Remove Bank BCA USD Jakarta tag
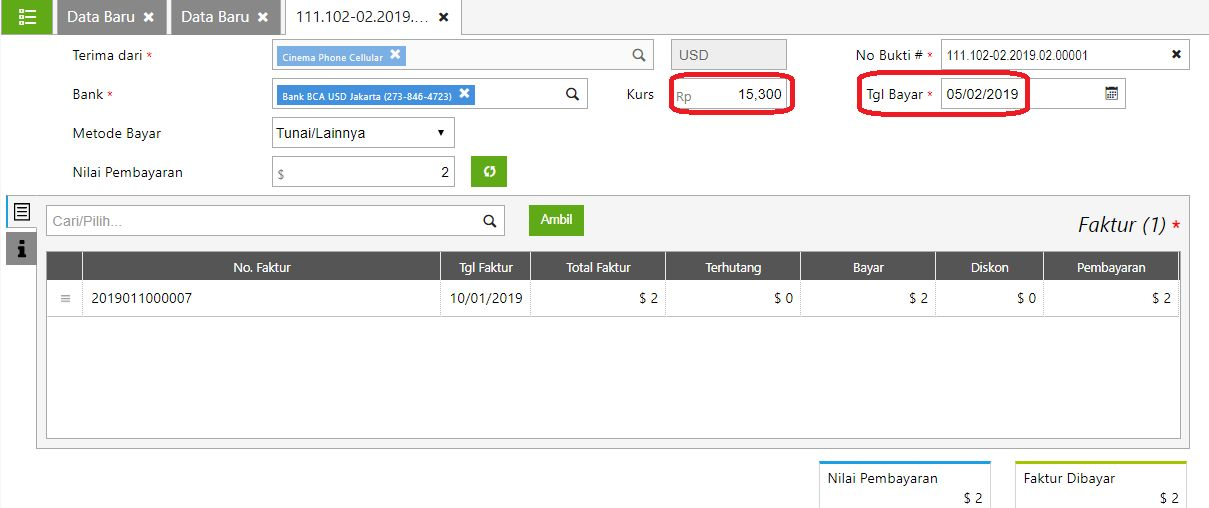 [464, 94]
